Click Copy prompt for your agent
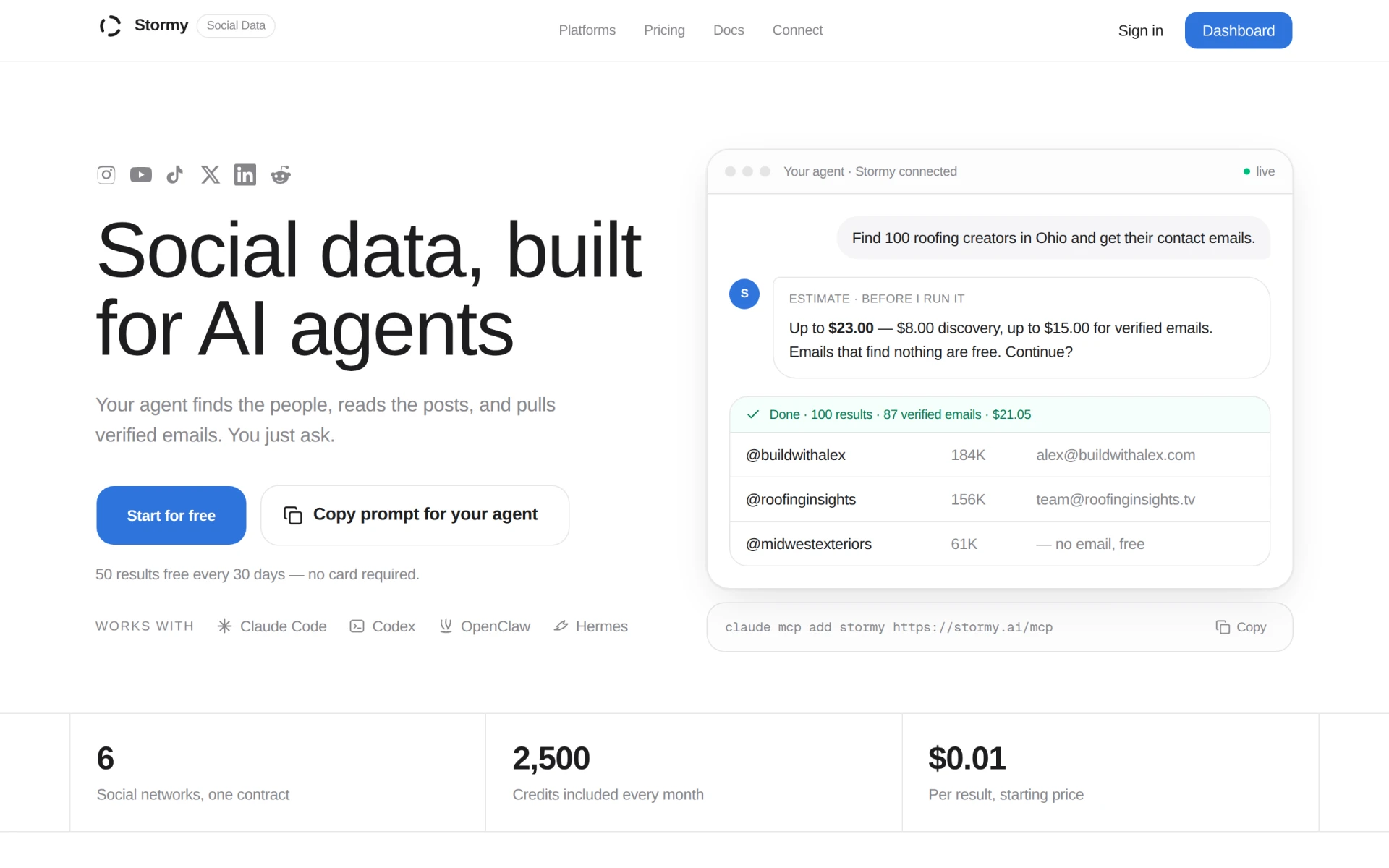 (415, 515)
